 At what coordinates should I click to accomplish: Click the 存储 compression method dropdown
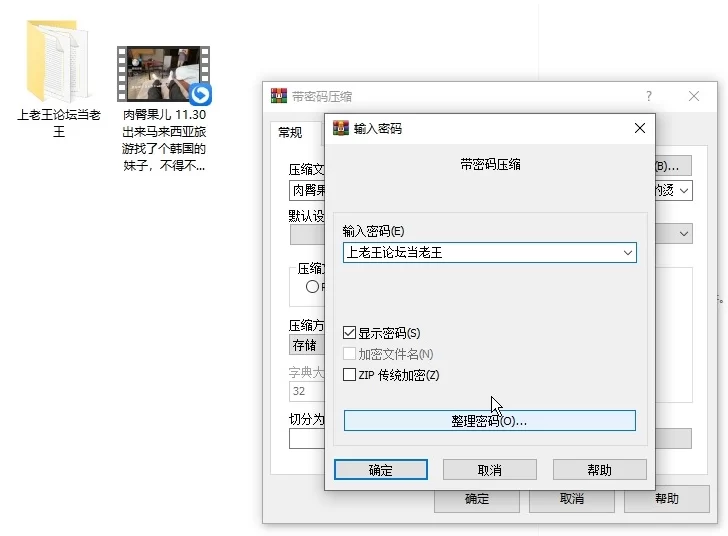tap(307, 345)
